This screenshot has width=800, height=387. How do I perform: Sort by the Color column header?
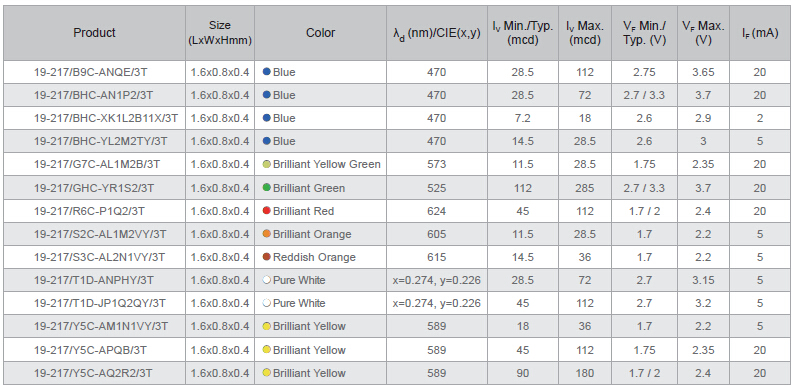pos(320,33)
